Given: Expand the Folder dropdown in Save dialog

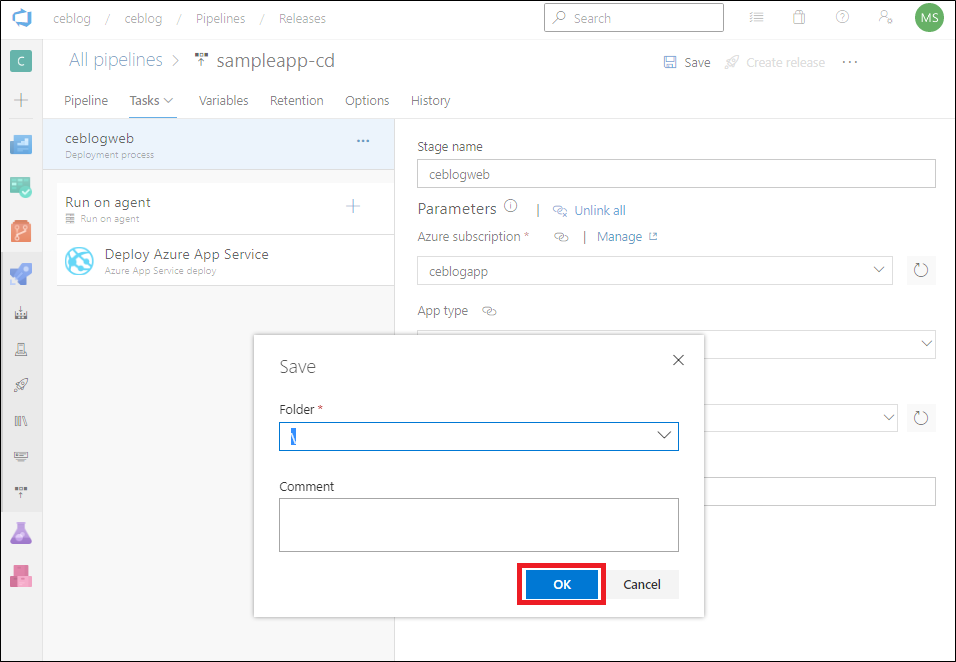Looking at the screenshot, I should point(664,436).
